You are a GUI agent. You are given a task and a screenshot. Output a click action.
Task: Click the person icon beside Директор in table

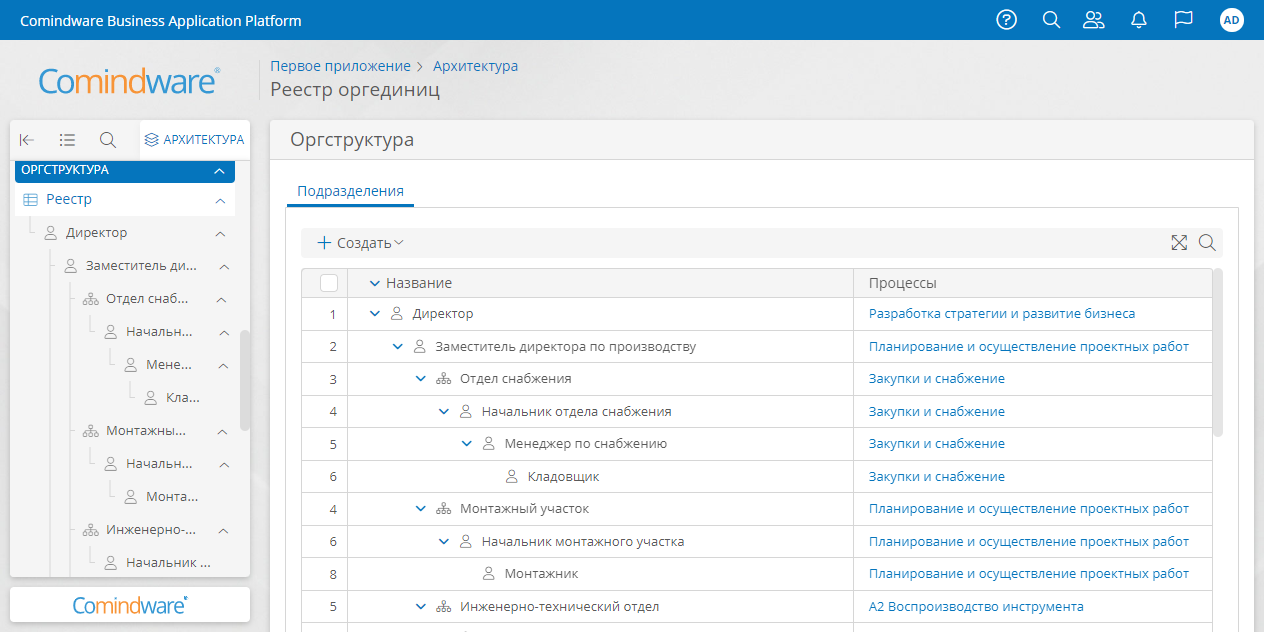coord(397,314)
